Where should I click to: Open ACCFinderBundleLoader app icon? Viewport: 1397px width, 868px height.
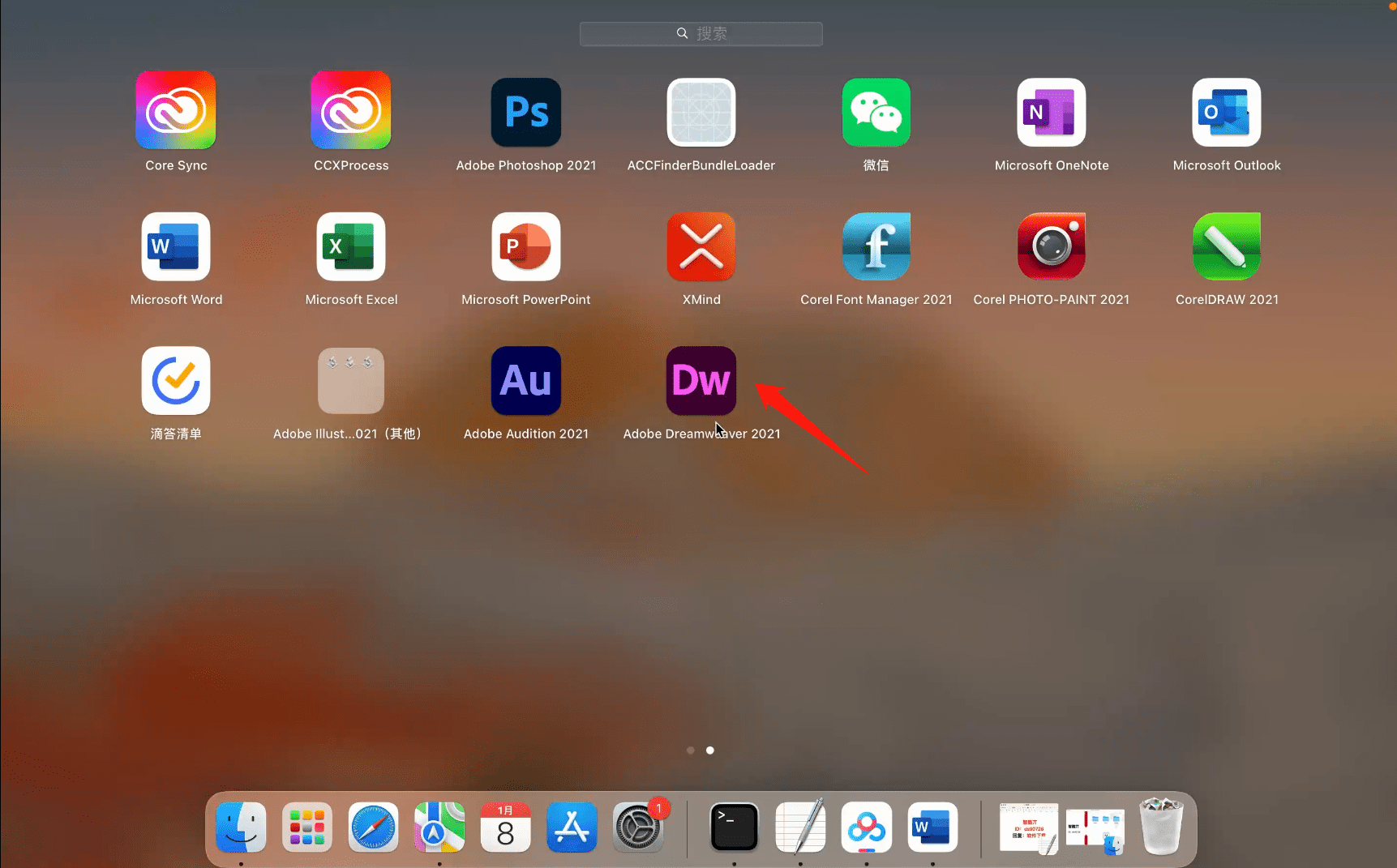click(x=701, y=112)
